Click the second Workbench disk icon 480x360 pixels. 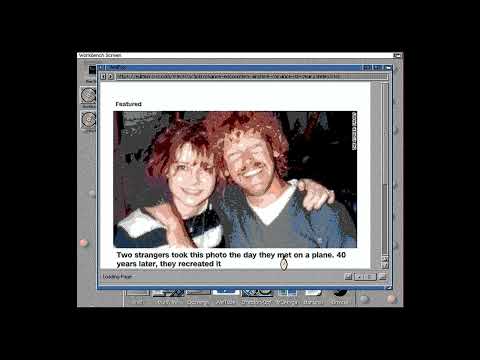click(88, 120)
